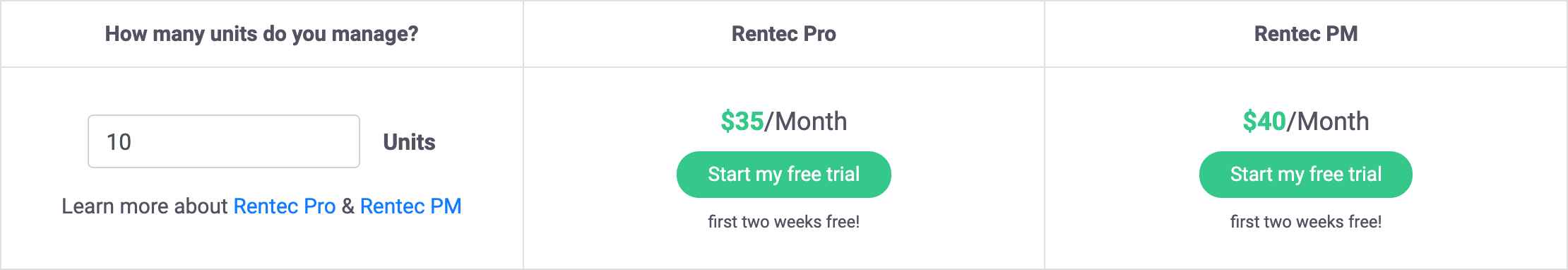Place cursor on the value 10 in units box

[x=119, y=142]
